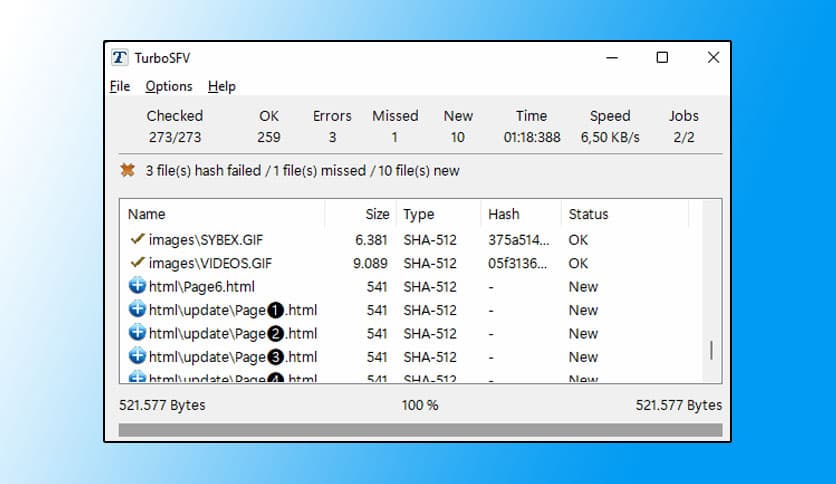Click New status of Page6.html row

tap(583, 287)
